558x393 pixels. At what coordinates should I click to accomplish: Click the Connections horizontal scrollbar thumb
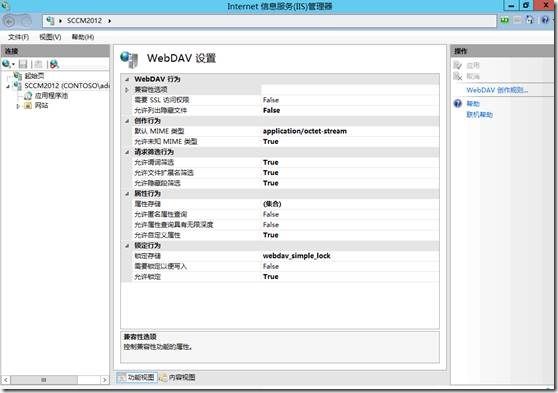click(44, 380)
